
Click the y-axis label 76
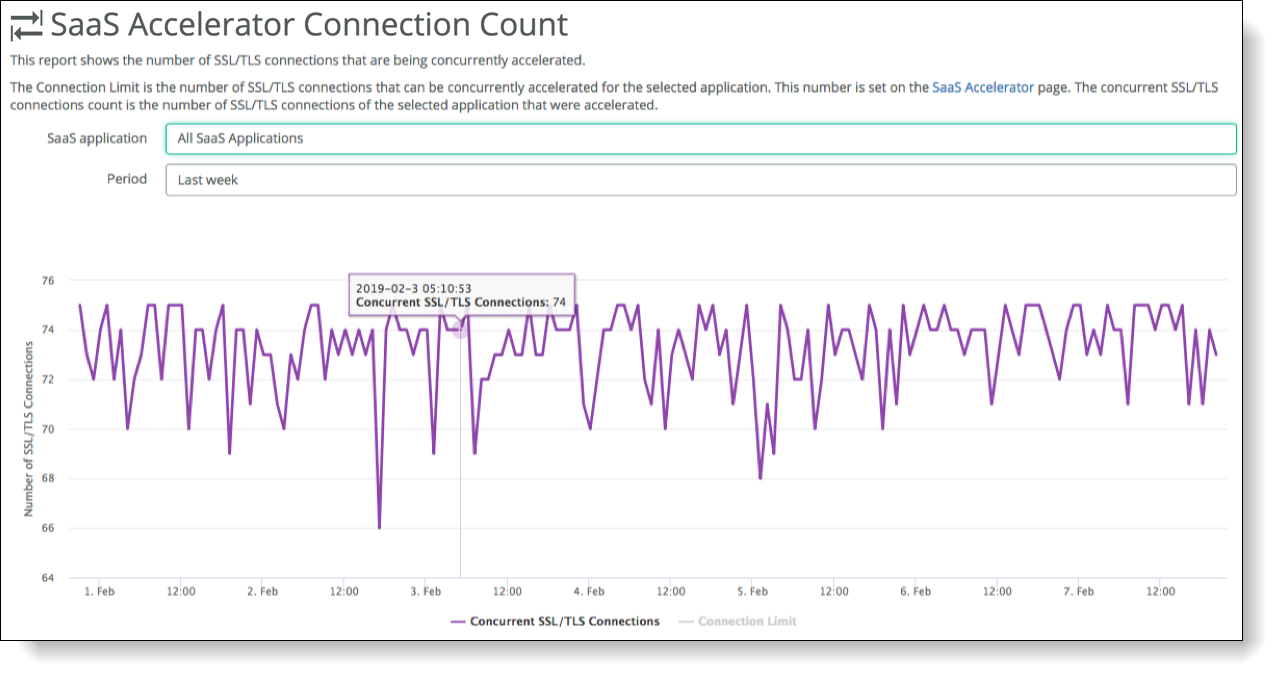coord(48,281)
